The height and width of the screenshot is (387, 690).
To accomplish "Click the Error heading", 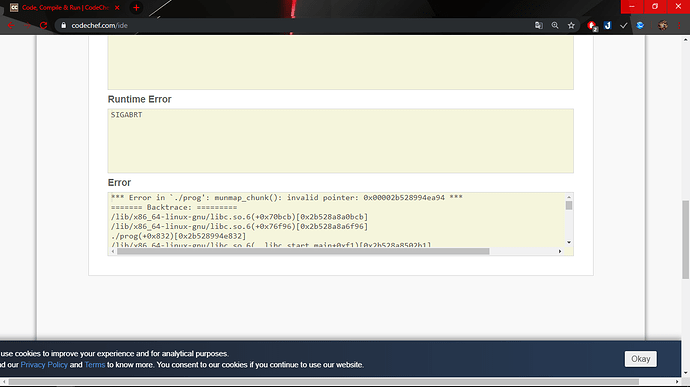I will (119, 183).
